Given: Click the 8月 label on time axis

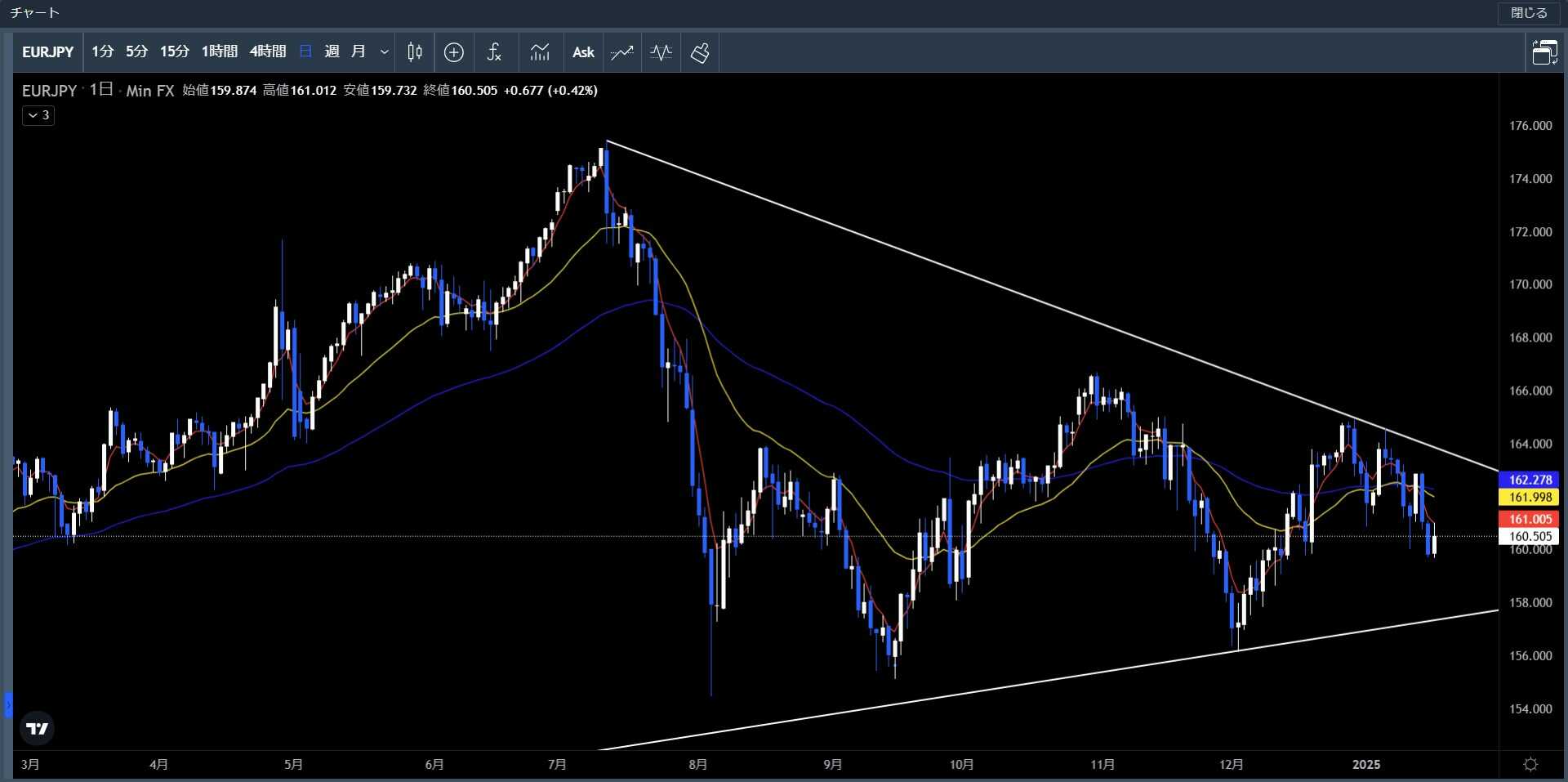Looking at the screenshot, I should coord(697,764).
